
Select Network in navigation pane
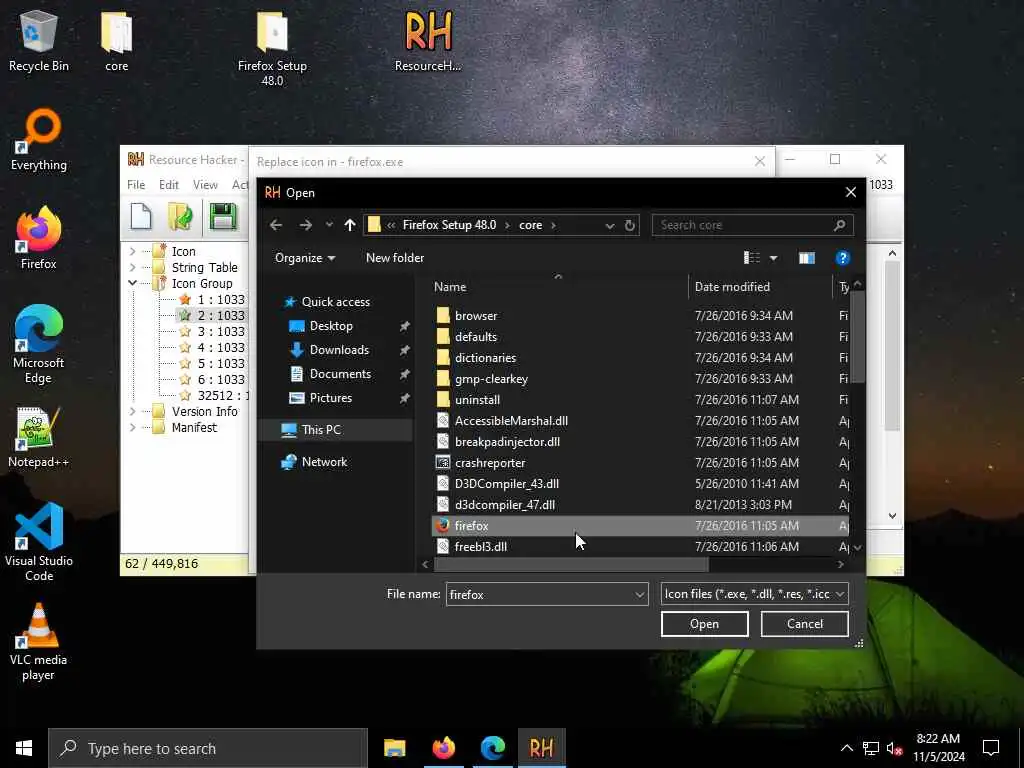325,462
